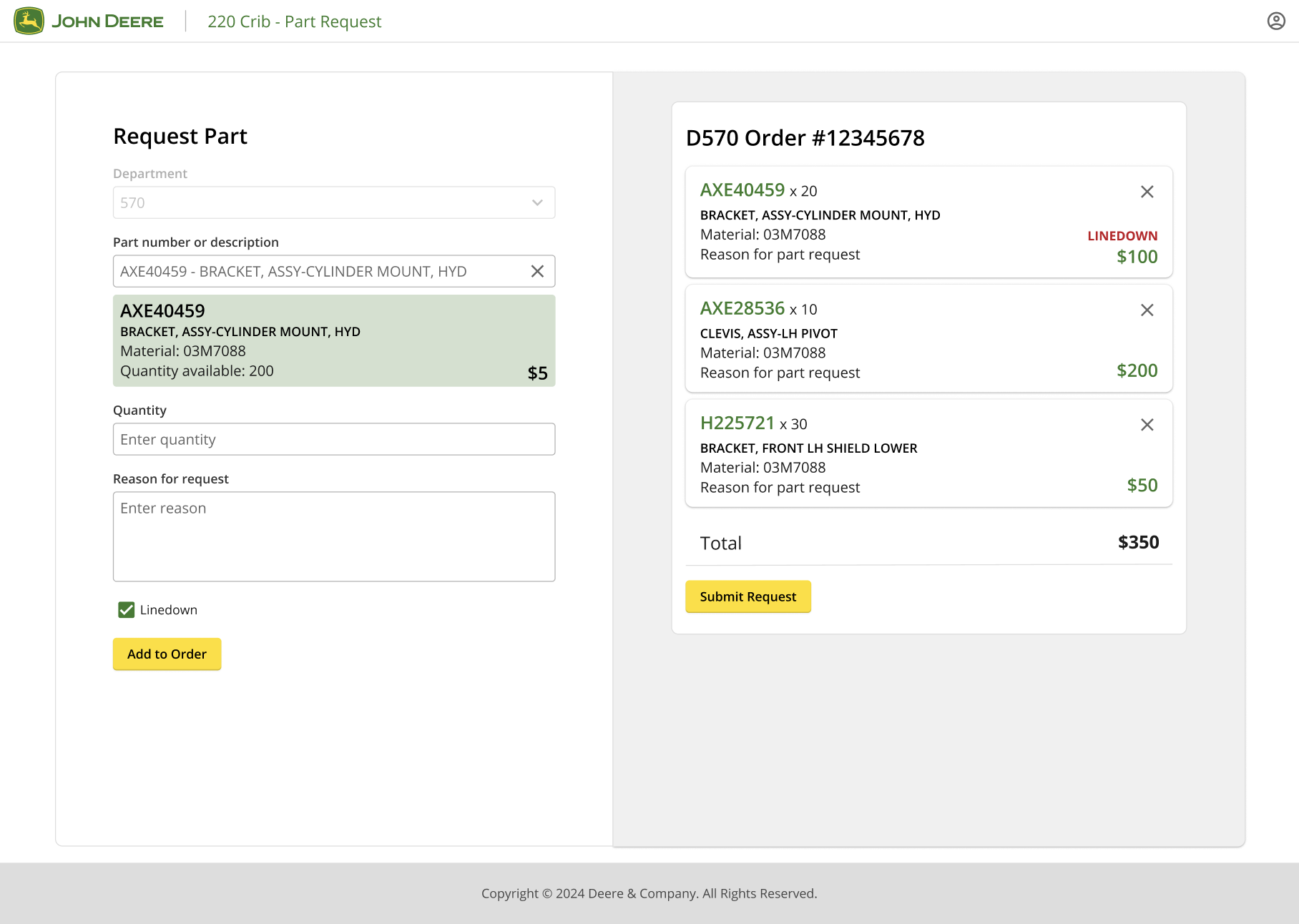Focus the Part number or description field

334,271
